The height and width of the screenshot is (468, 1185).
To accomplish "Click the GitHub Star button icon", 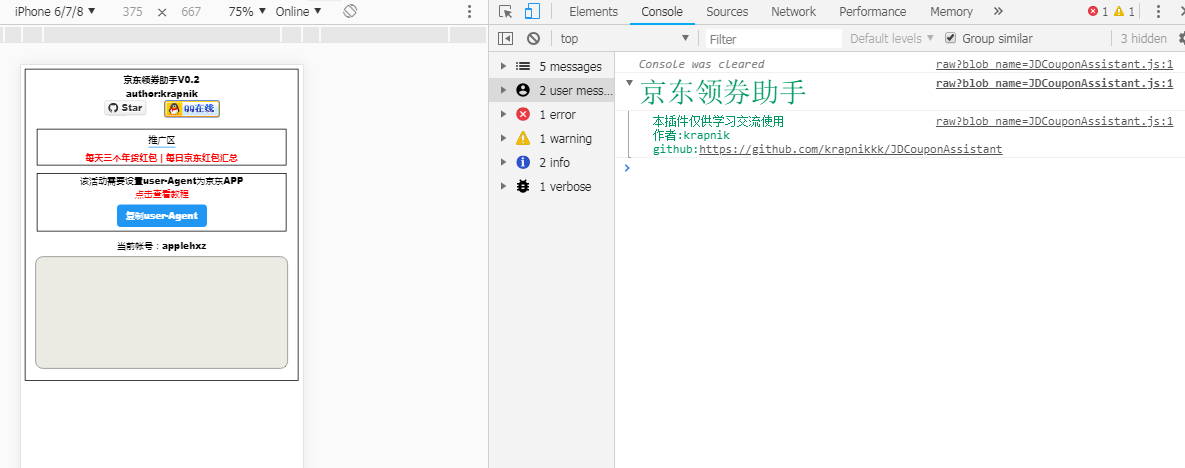I will coord(125,108).
